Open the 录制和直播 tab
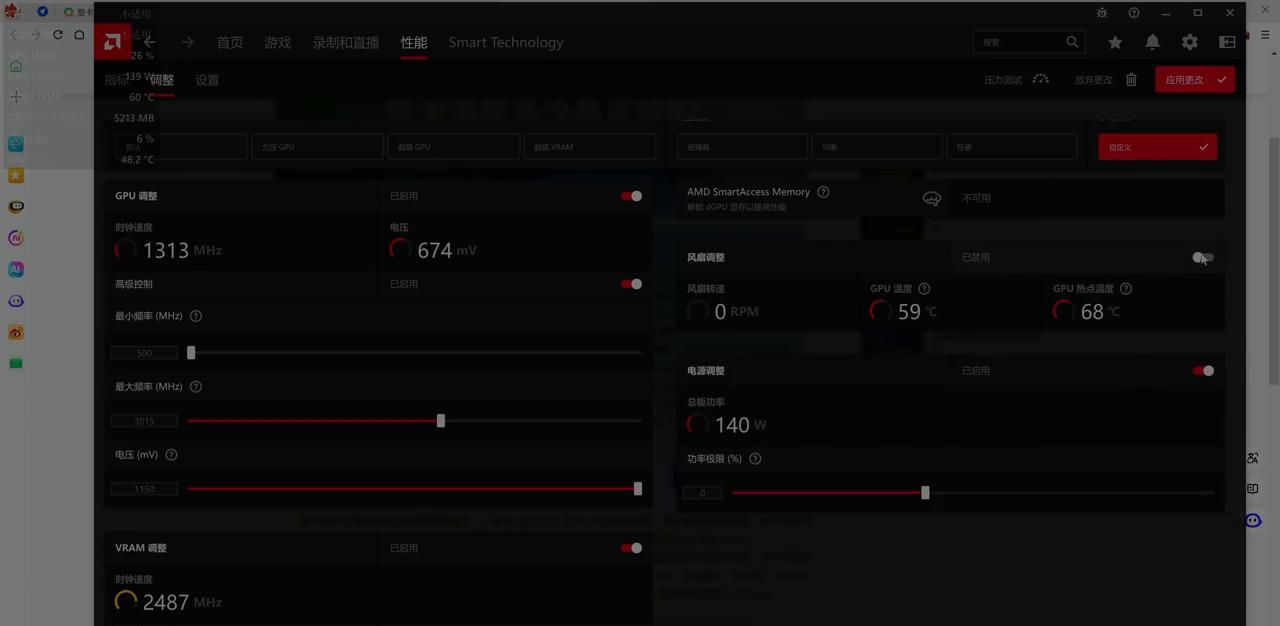This screenshot has height=626, width=1280. point(346,42)
